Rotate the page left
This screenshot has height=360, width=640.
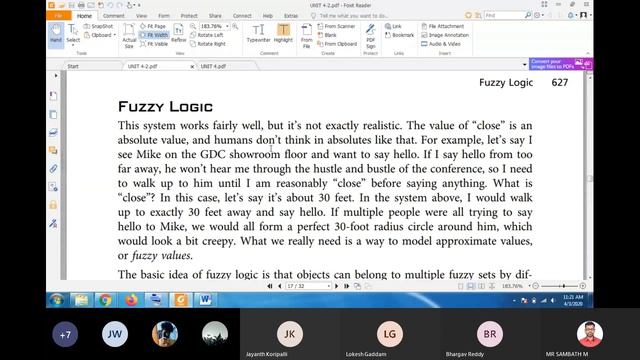207,35
